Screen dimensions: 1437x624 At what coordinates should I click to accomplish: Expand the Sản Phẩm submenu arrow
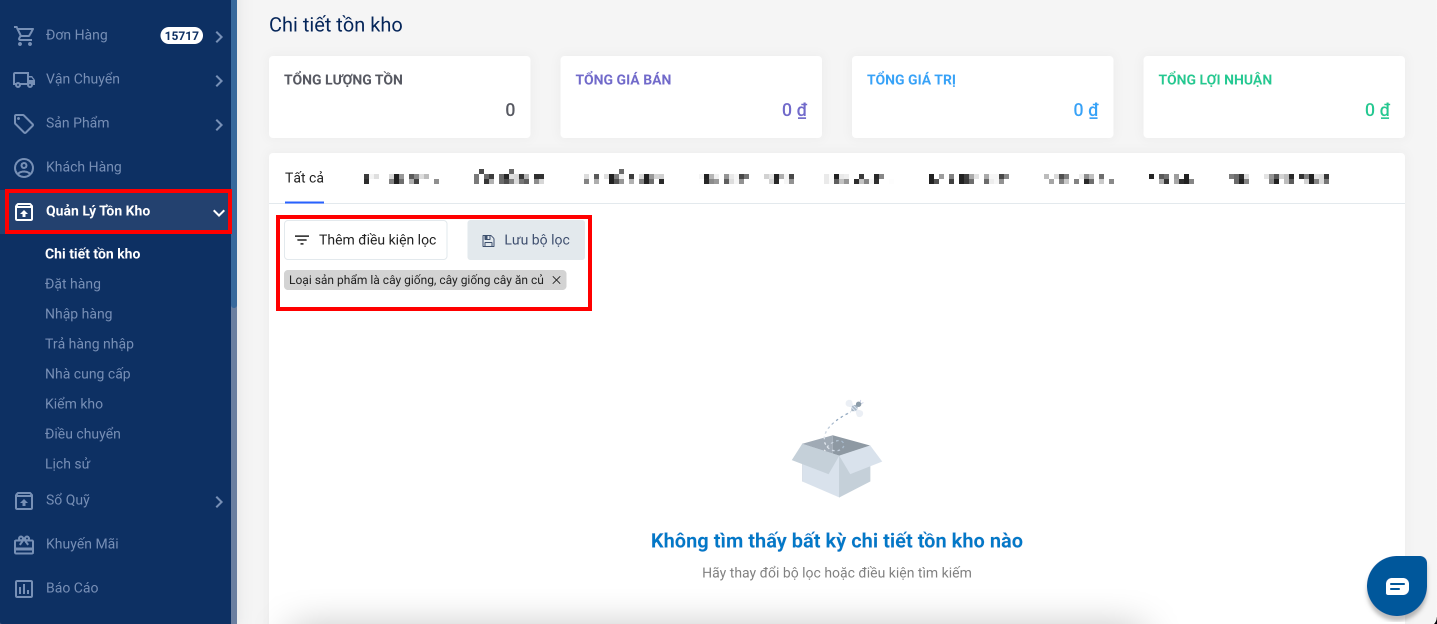point(218,125)
